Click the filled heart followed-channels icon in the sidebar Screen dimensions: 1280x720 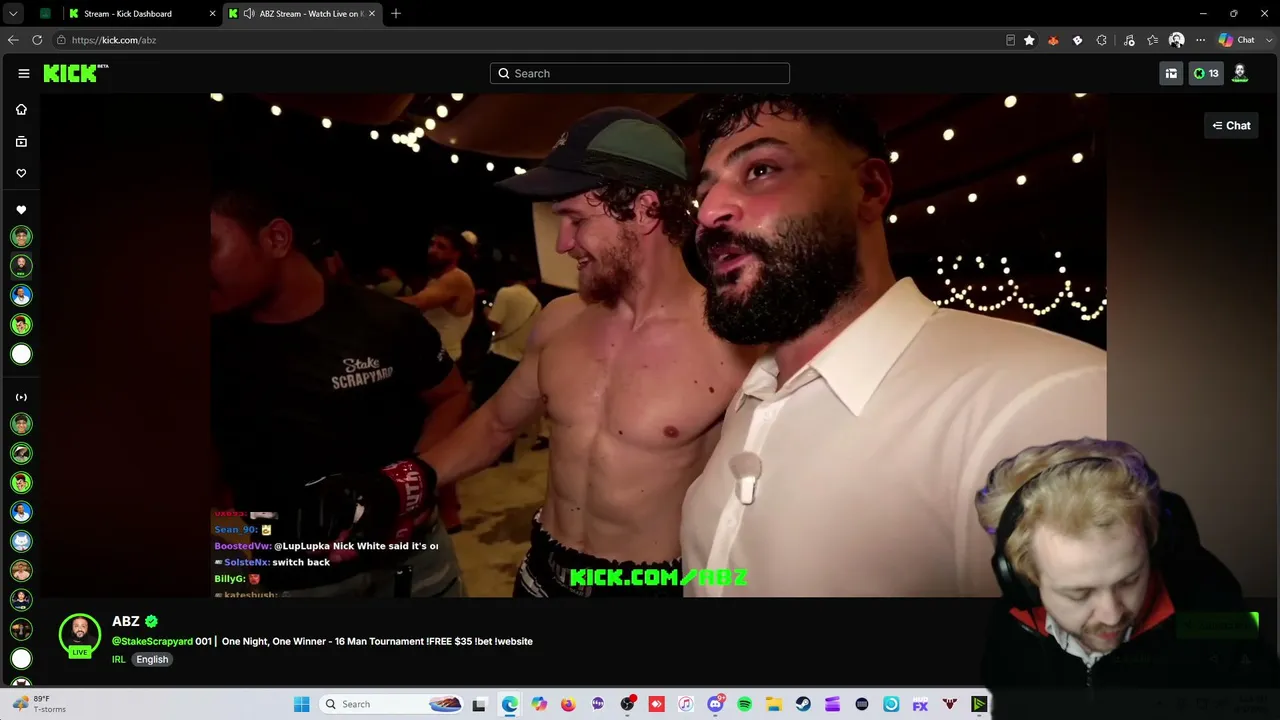point(21,210)
